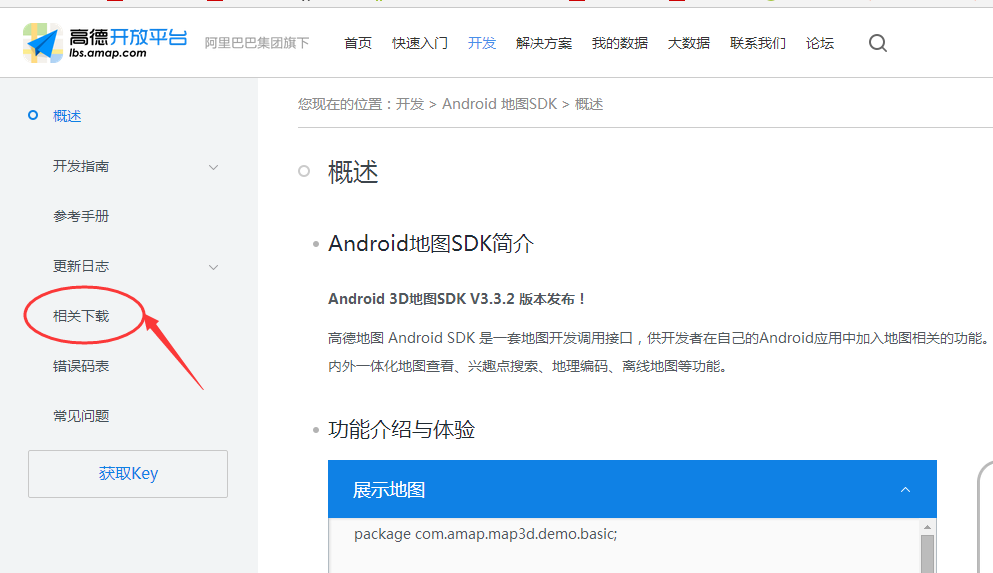Click 开发 in the breadcrumb

[x=410, y=104]
